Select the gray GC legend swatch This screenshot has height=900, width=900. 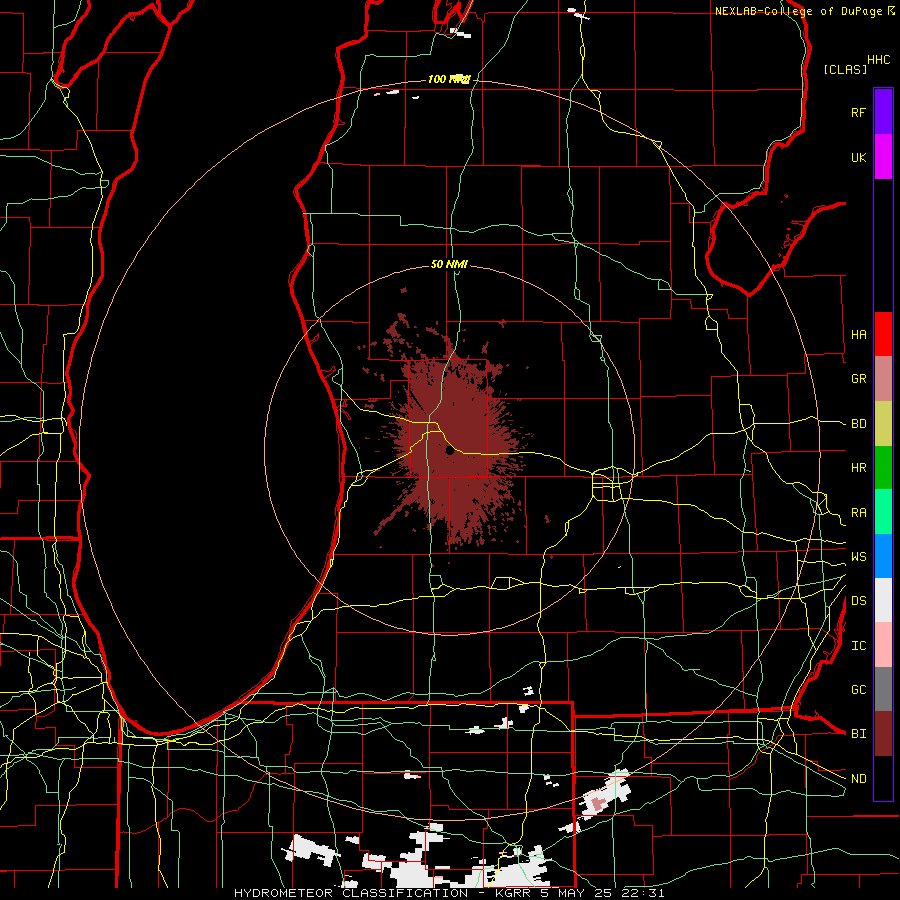pyautogui.click(x=883, y=689)
